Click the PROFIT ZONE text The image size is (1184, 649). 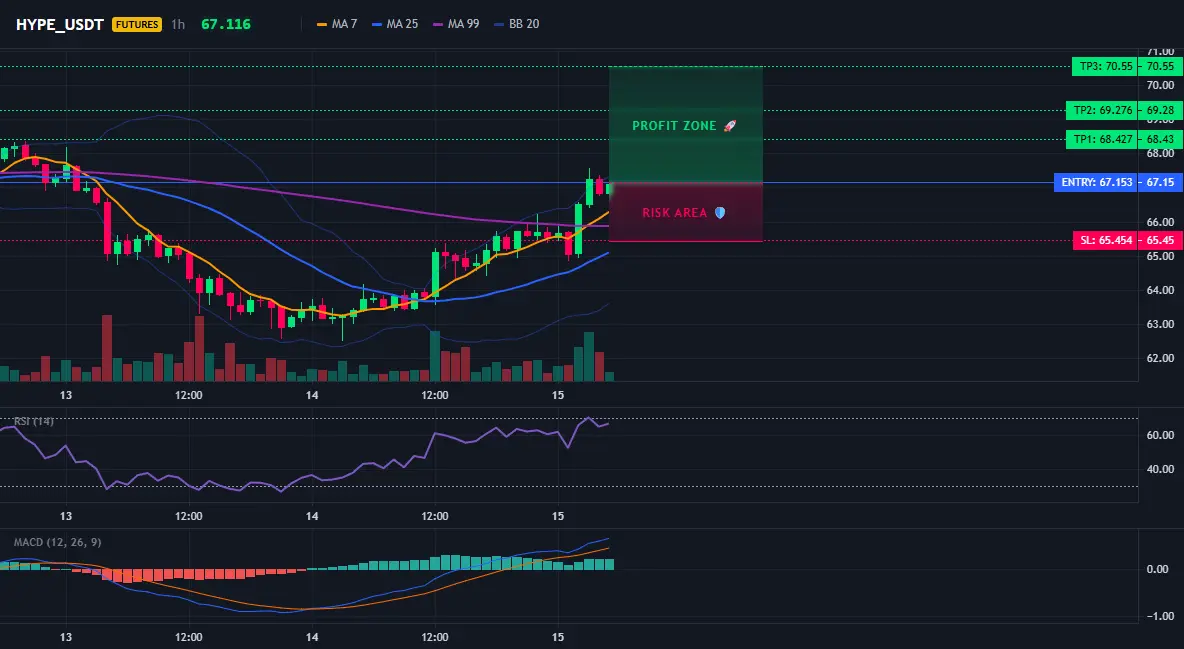674,125
